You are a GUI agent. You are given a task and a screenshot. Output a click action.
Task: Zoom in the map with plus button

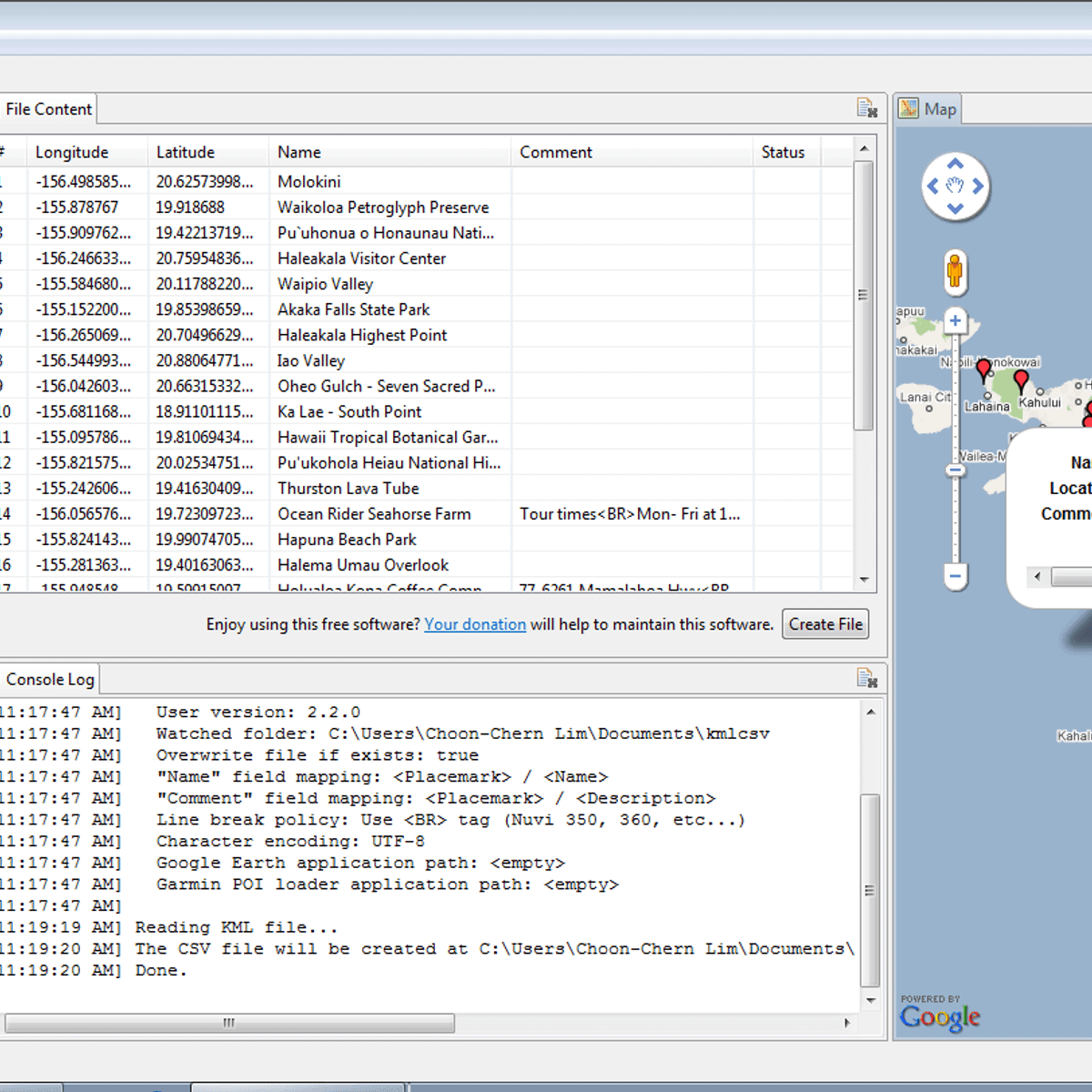[x=955, y=320]
